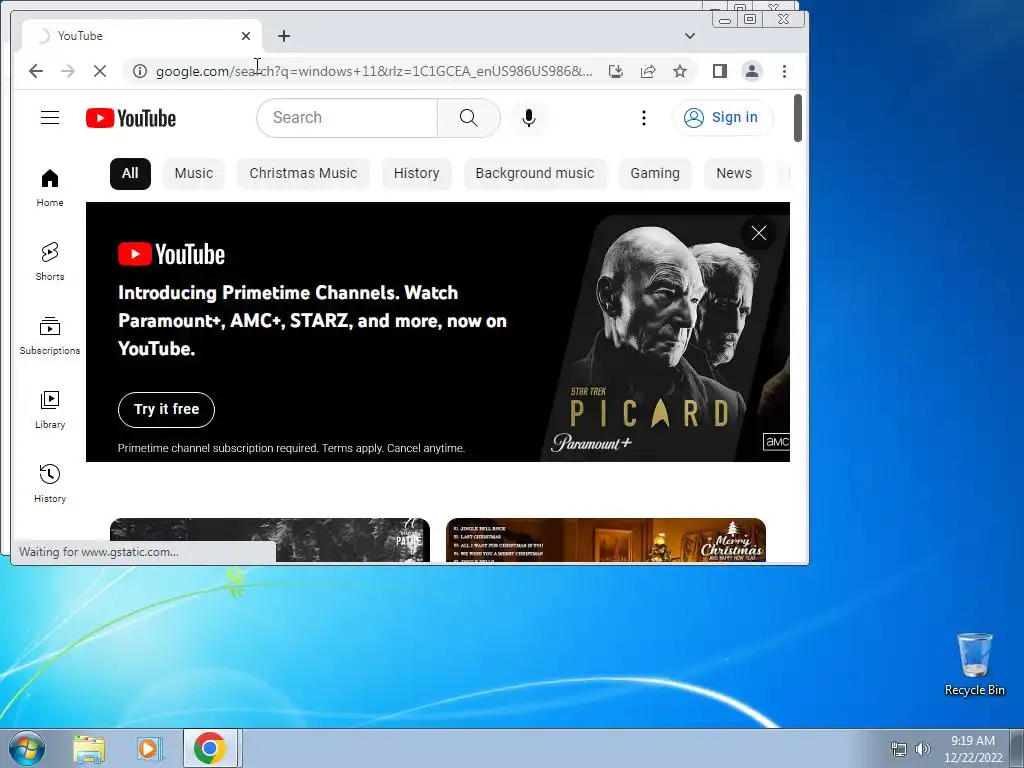The width and height of the screenshot is (1024, 768).
Task: Open Chrome profile avatar
Action: (x=752, y=71)
